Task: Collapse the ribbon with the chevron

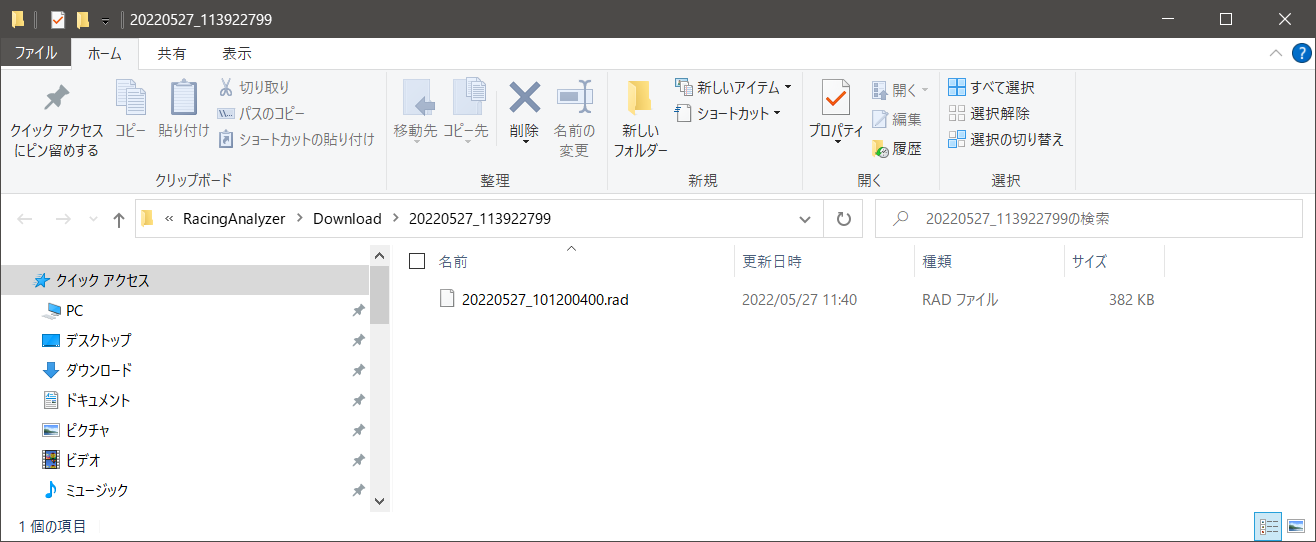Action: point(1275,53)
